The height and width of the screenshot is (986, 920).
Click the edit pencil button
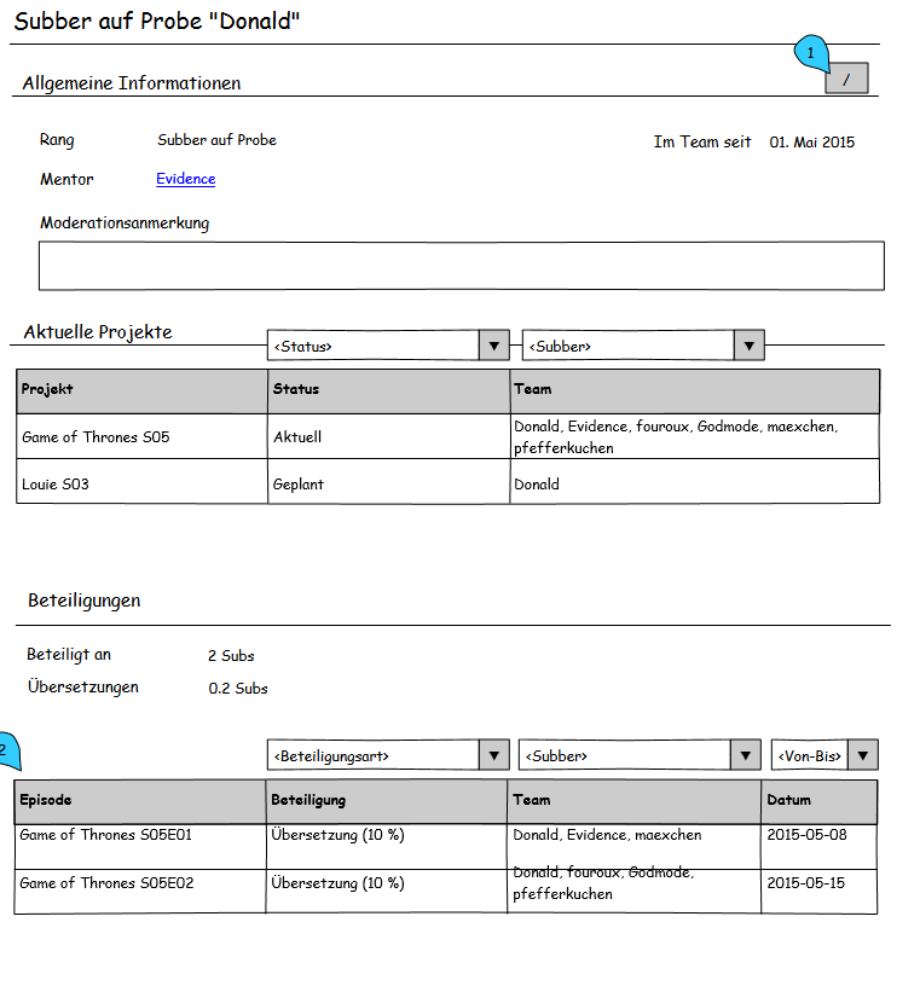pyautogui.click(x=847, y=79)
